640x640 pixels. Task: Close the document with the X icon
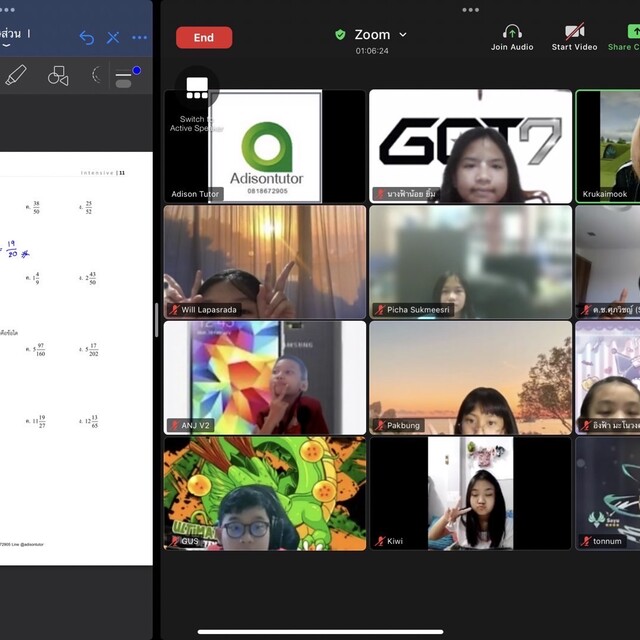[113, 38]
